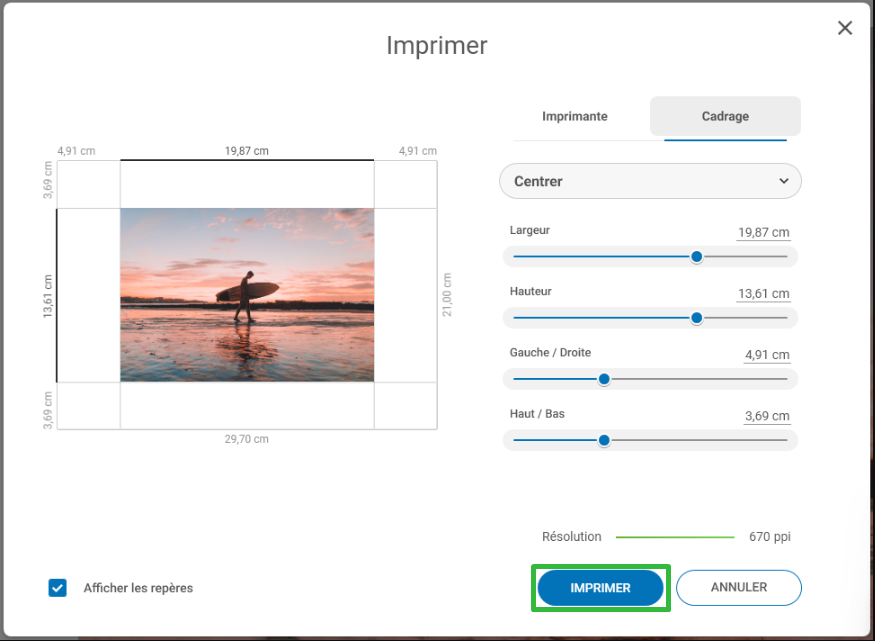Viewport: 875px width, 641px height.
Task: Click the Haut / Bas slider handle
Action: click(604, 440)
